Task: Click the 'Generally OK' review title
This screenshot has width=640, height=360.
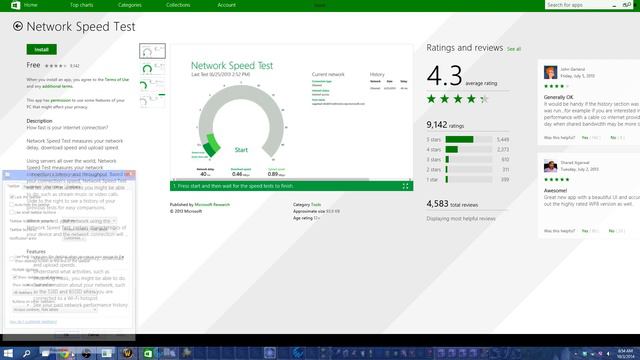Action: pos(558,97)
